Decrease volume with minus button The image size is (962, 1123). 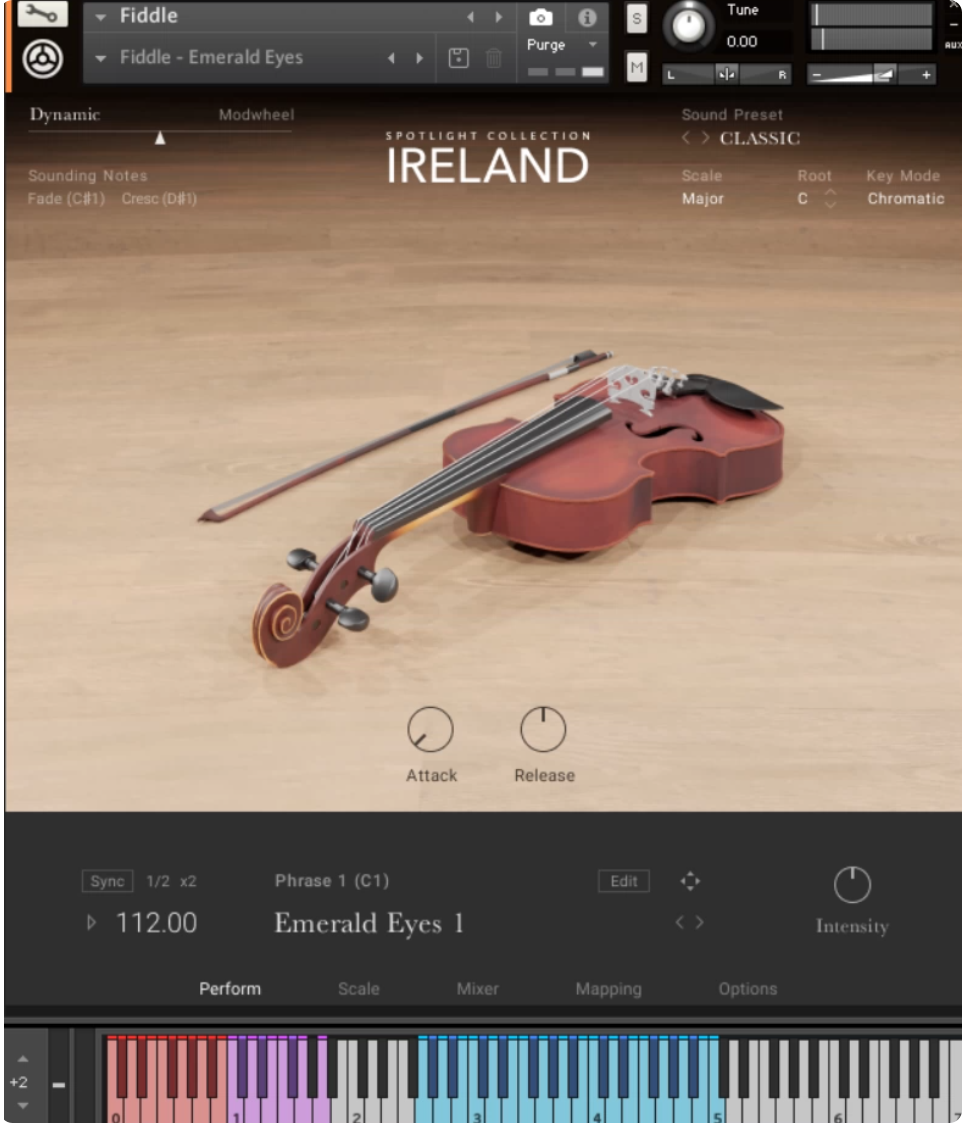click(x=816, y=74)
